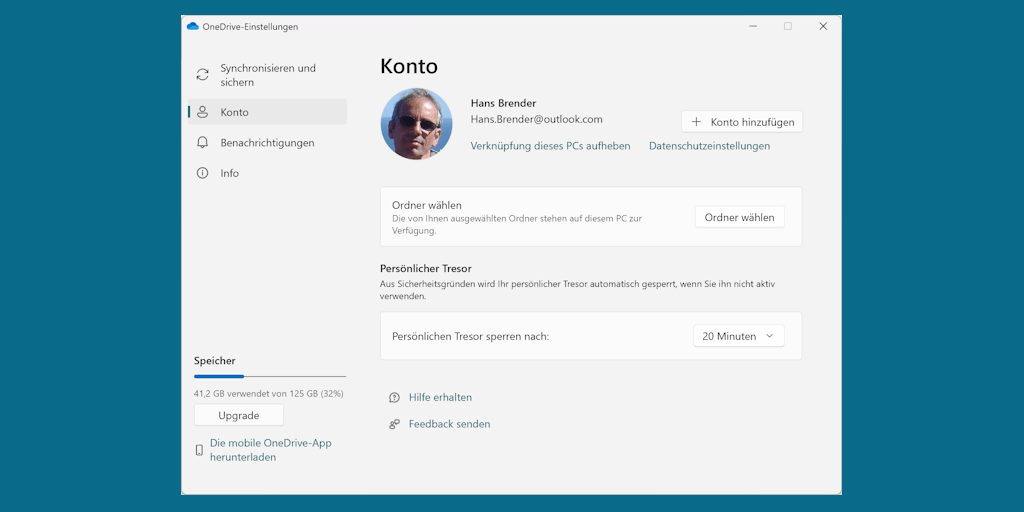The width and height of the screenshot is (1024, 512).
Task: Open the Datenschutzeinstellungen link
Action: [x=709, y=146]
